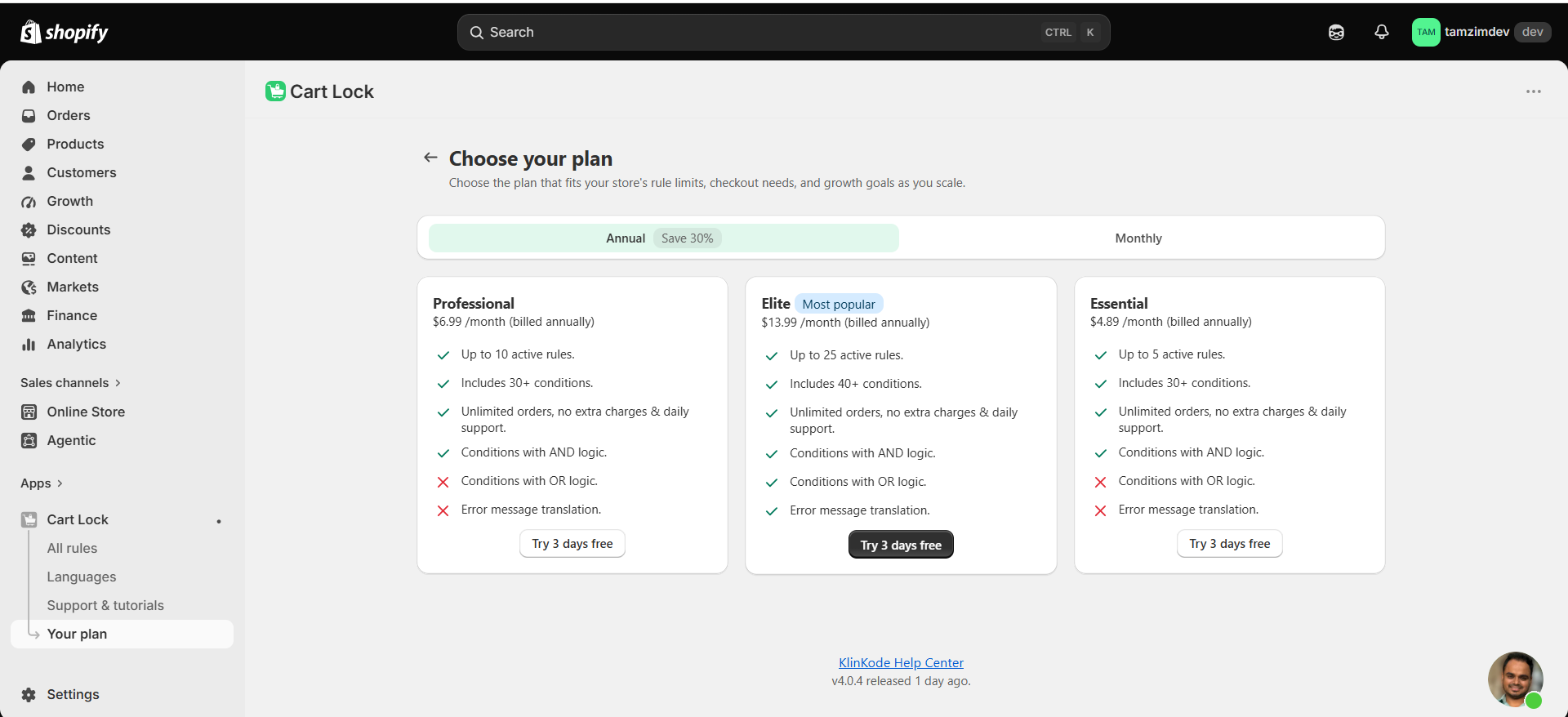
Task: Expand the Sales channels section
Action: pos(70,383)
